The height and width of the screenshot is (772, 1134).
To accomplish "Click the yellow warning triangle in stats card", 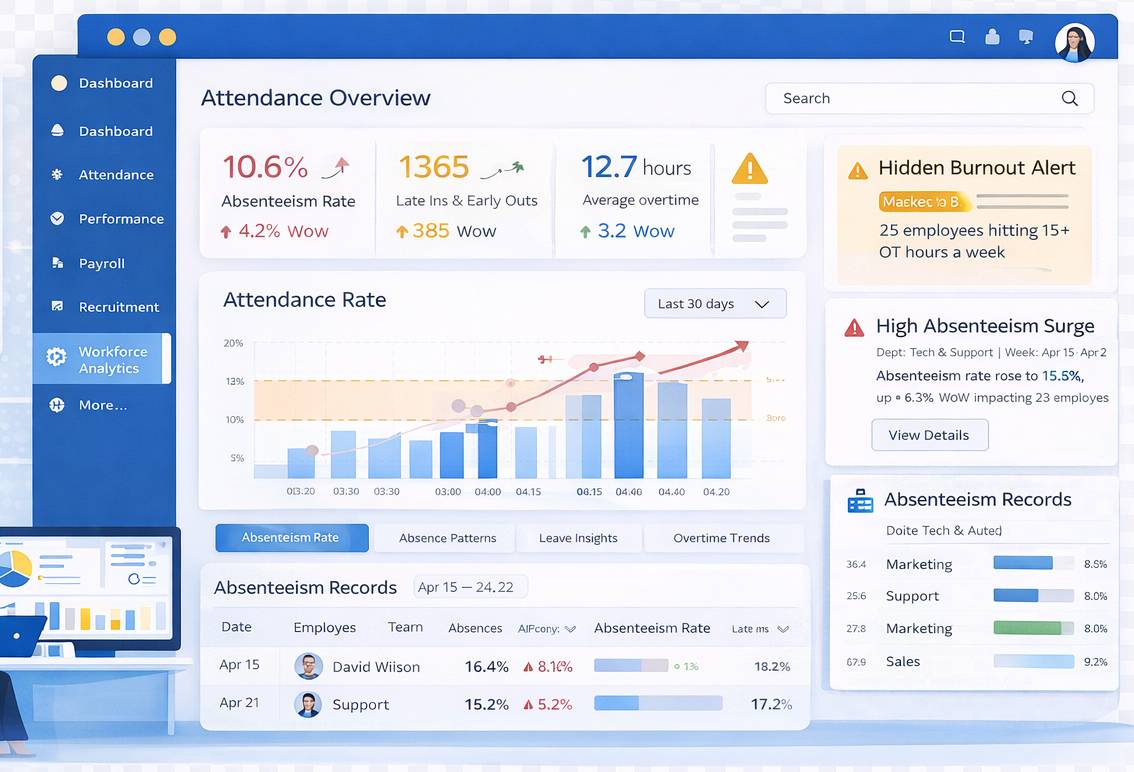I will (749, 169).
